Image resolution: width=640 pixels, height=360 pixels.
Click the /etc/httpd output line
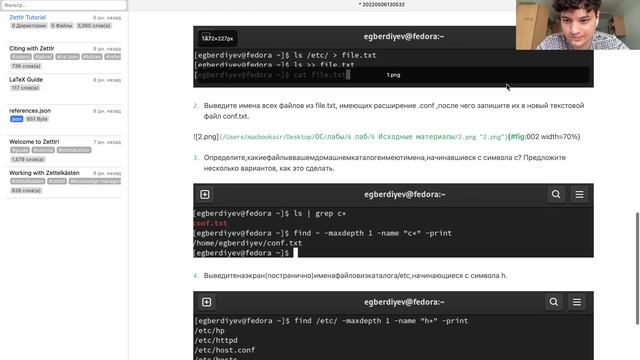(216, 340)
